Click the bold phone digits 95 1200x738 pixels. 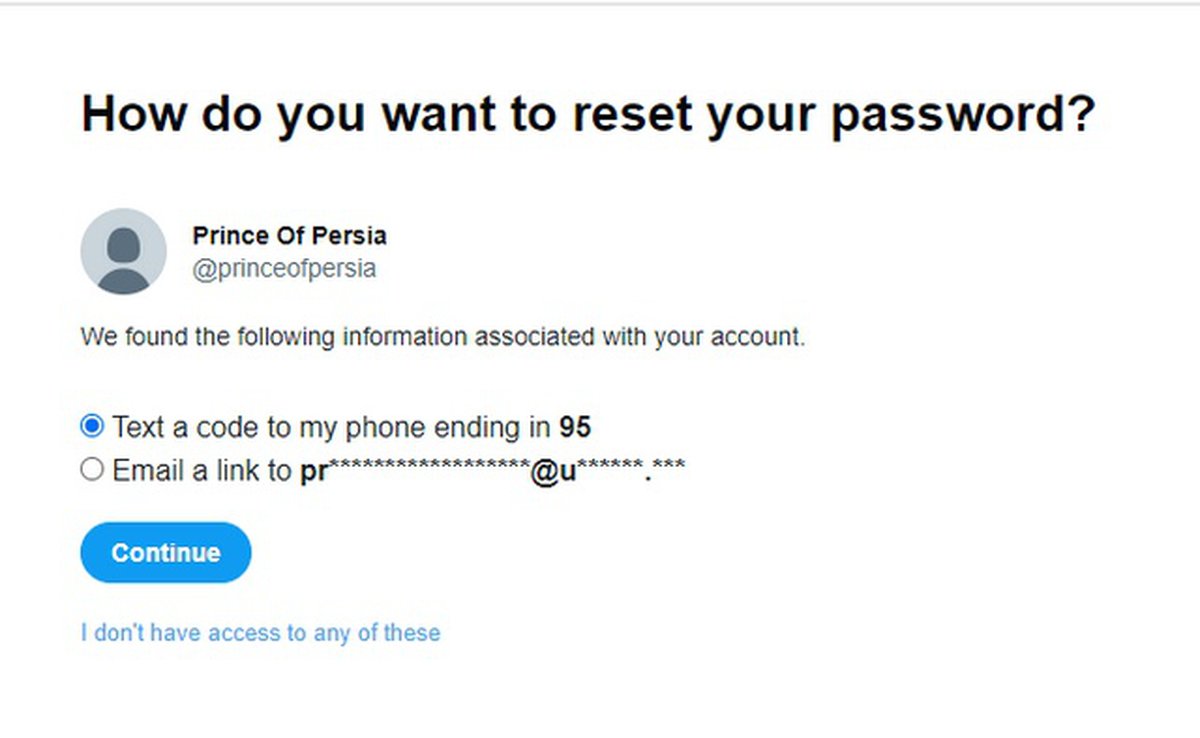click(575, 428)
